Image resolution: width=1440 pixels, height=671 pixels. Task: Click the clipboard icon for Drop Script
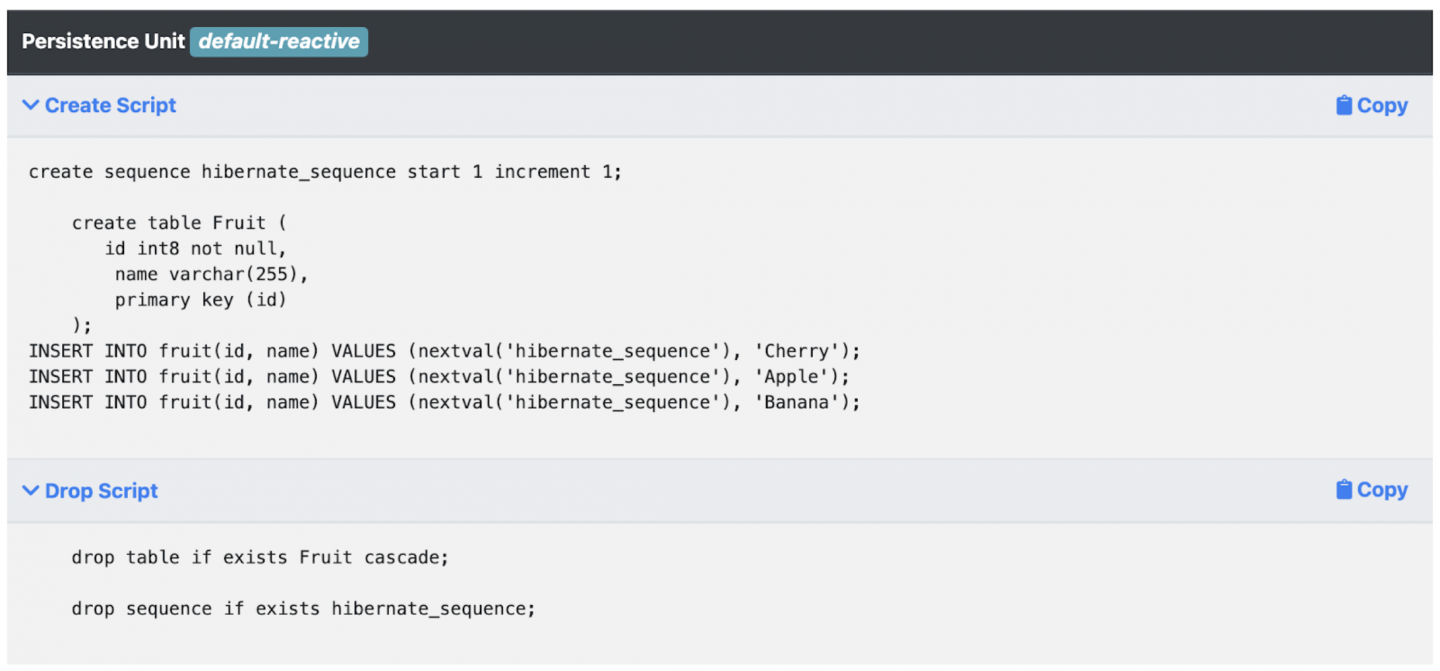[1344, 490]
